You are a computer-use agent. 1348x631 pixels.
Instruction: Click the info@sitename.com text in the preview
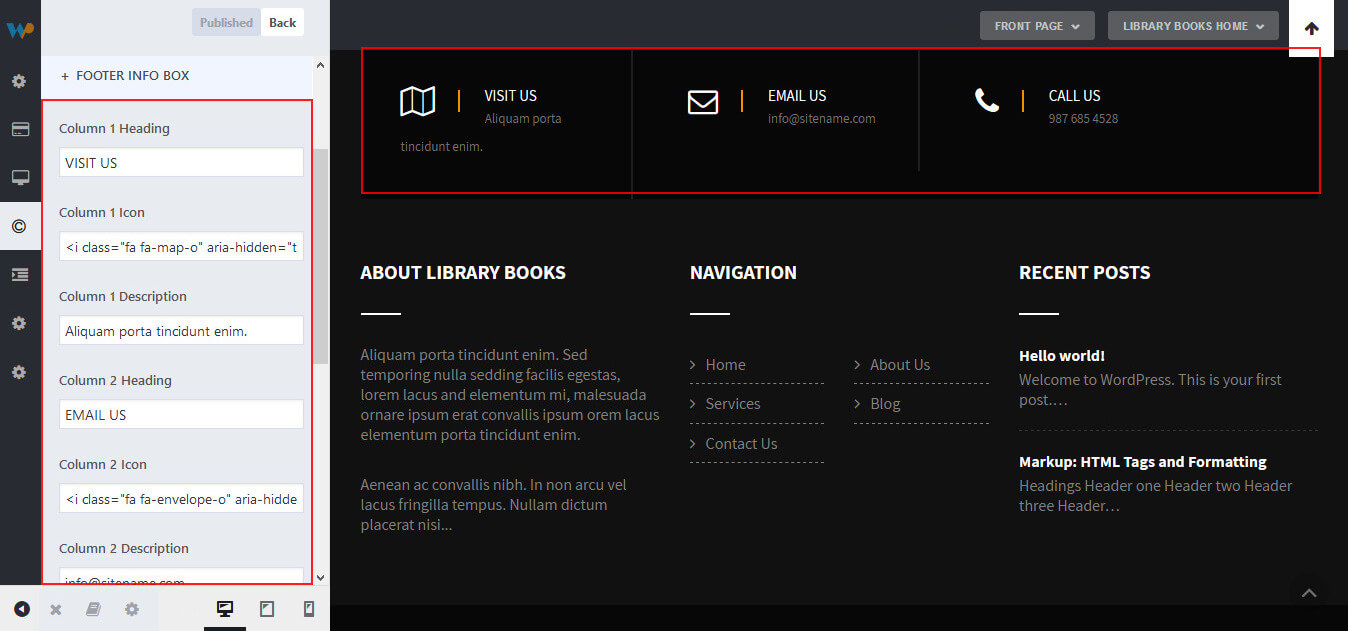[x=822, y=118]
